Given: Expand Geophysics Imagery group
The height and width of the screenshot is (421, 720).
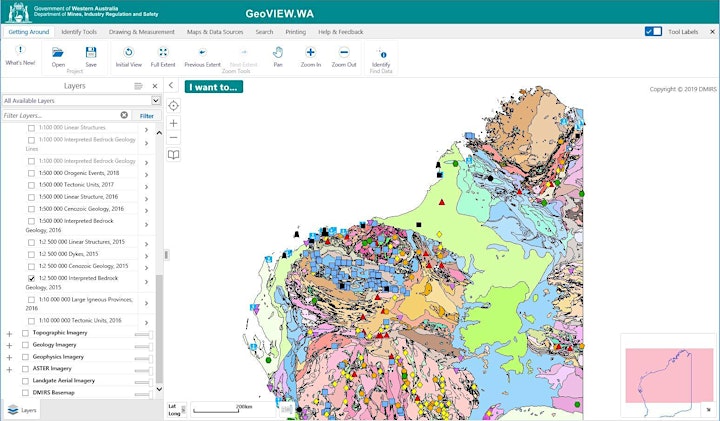Looking at the screenshot, I should click(9, 357).
